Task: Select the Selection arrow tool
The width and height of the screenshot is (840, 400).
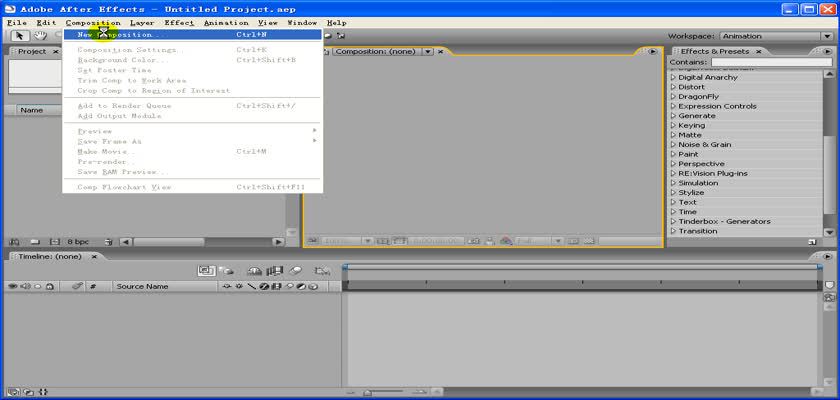Action: [20, 36]
